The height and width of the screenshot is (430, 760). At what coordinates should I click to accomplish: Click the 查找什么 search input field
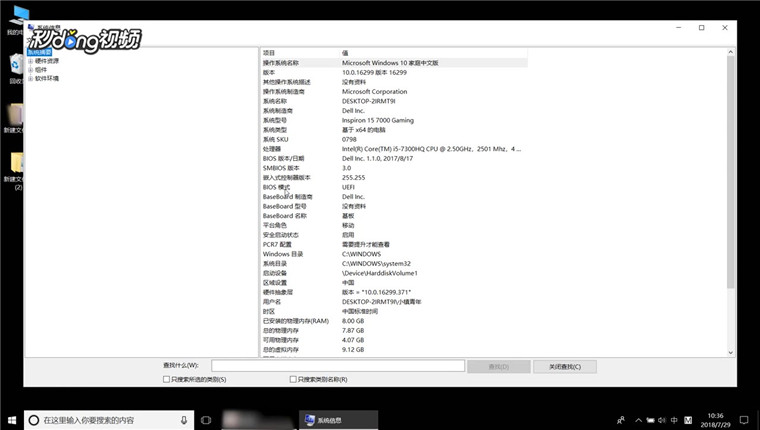338,366
